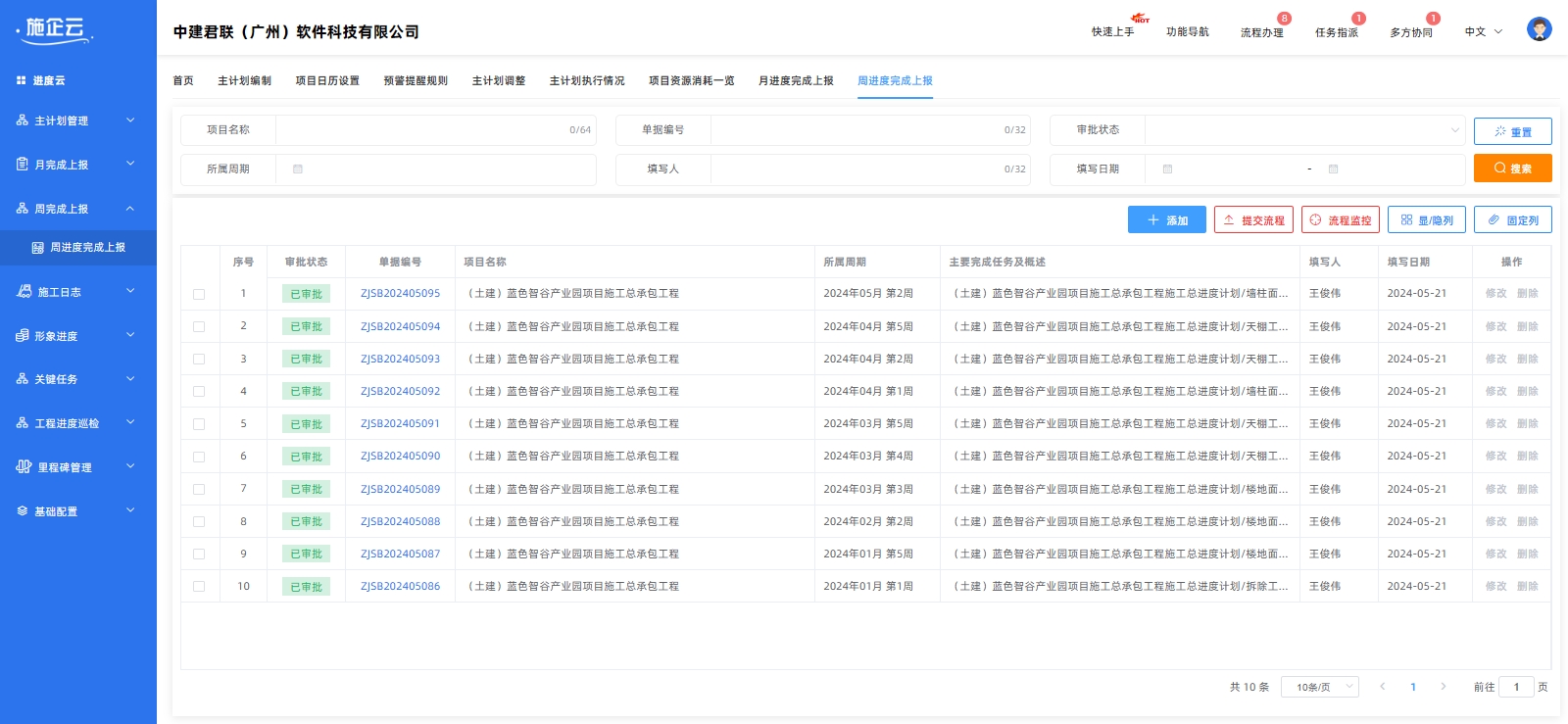The height and width of the screenshot is (724, 1568).
Task: Click the 重置 button
Action: tap(1512, 131)
